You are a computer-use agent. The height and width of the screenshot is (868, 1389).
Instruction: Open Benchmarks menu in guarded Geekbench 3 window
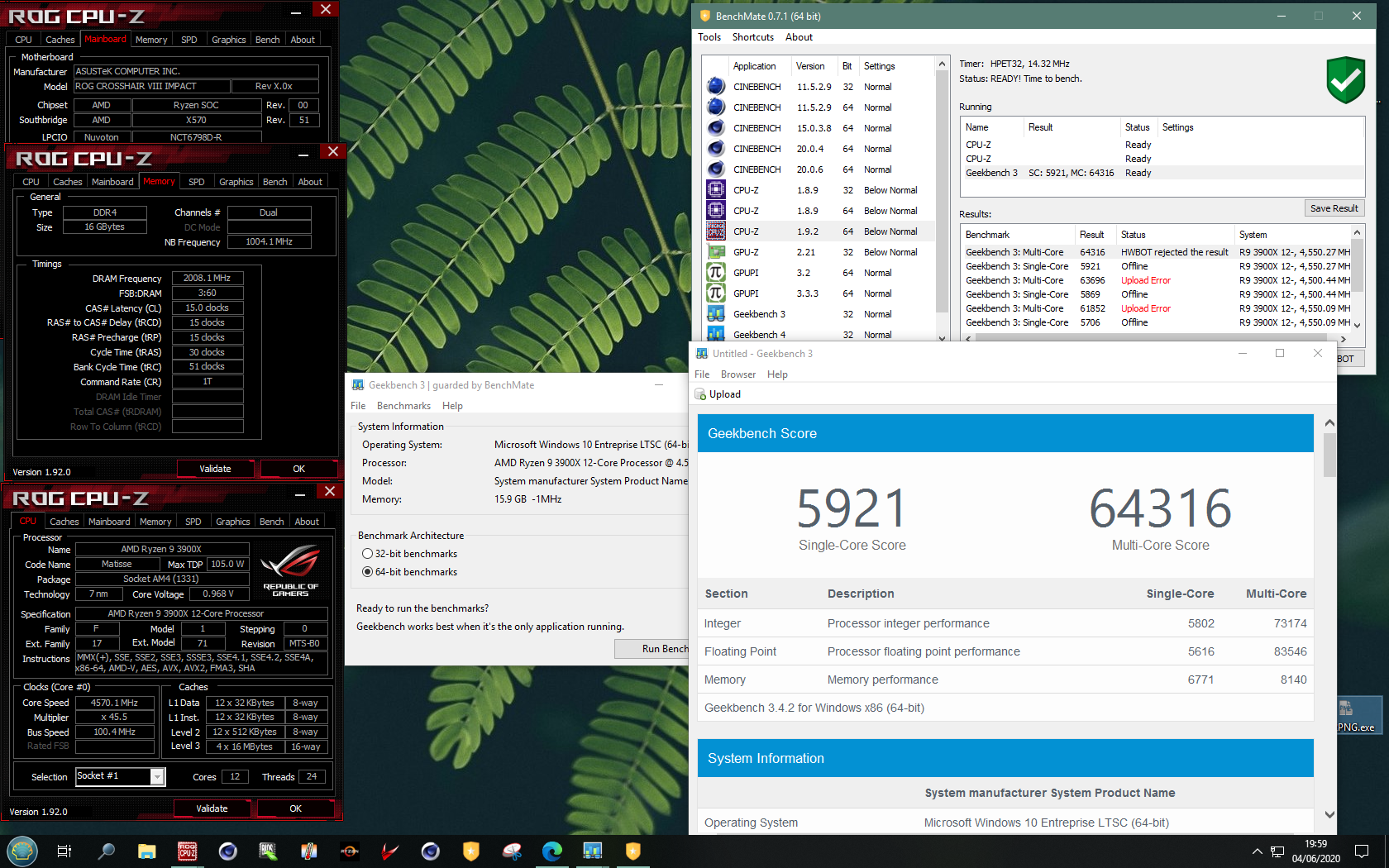coord(403,406)
